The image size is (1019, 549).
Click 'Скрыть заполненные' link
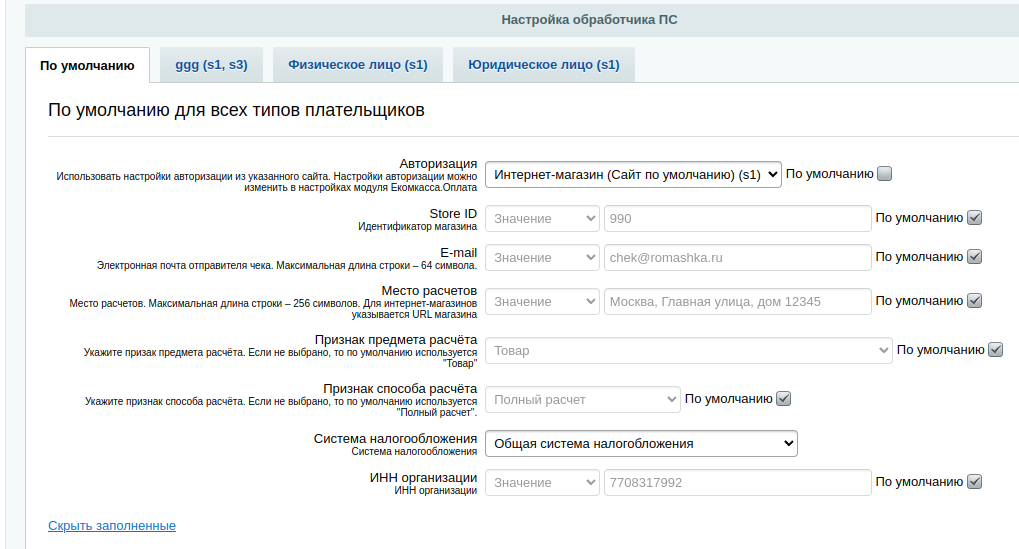click(x=112, y=526)
